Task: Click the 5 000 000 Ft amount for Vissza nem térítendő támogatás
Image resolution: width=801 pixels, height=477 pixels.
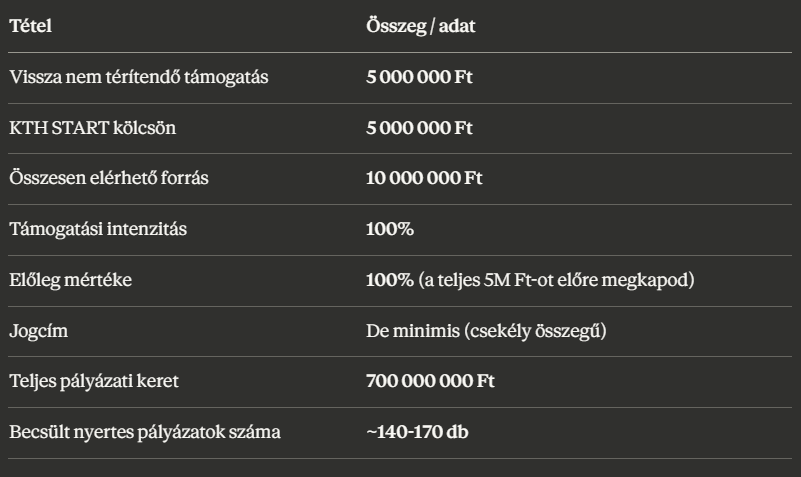Action: click(421, 76)
